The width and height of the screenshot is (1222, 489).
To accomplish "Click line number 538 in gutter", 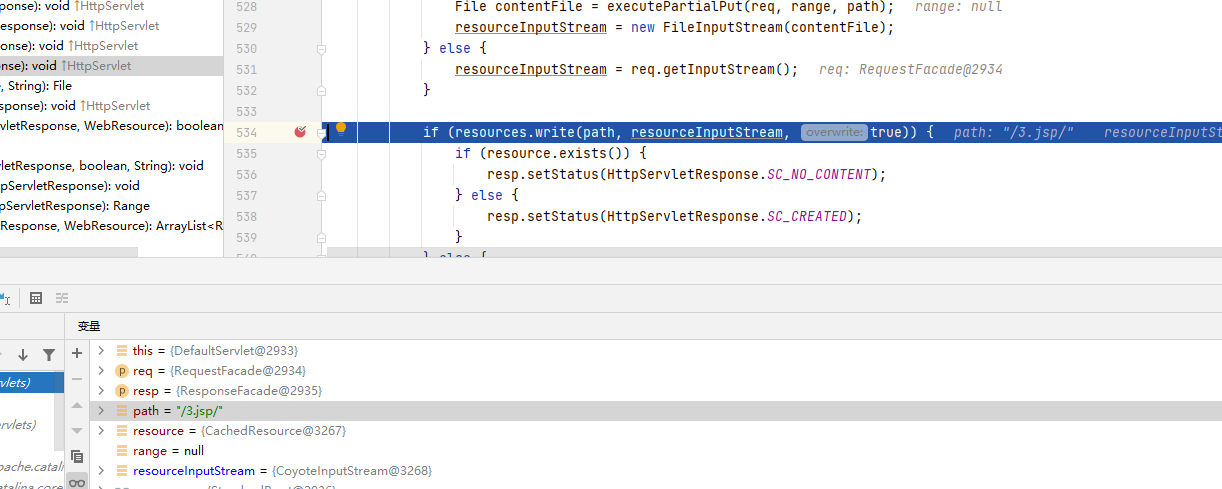I will tap(245, 216).
